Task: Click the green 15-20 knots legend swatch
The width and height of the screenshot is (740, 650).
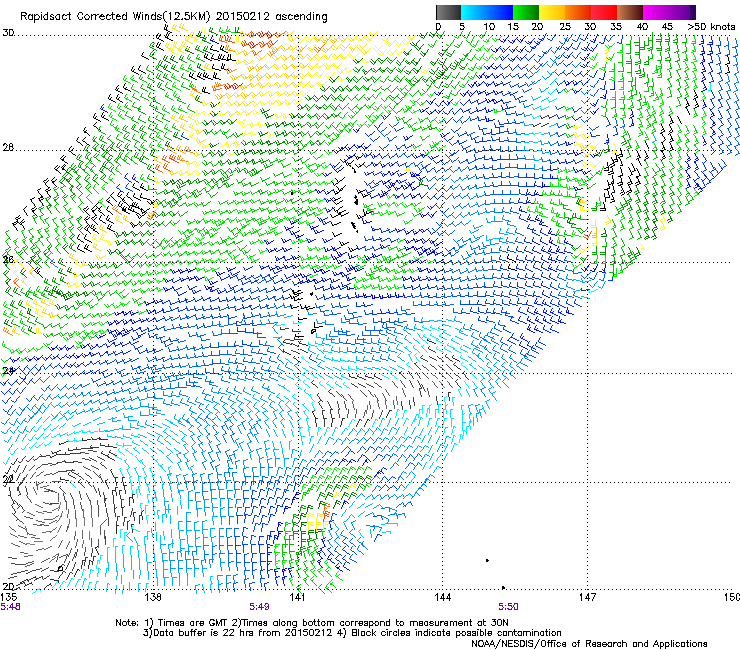Action: [526, 12]
